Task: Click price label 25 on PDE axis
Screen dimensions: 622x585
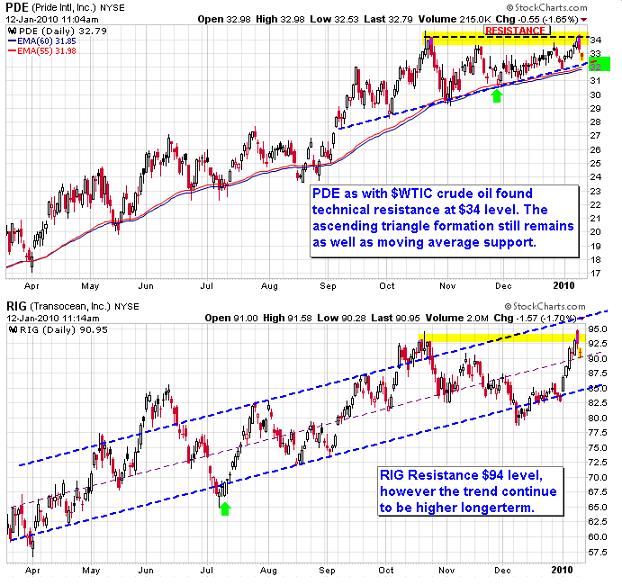Action: (x=595, y=163)
